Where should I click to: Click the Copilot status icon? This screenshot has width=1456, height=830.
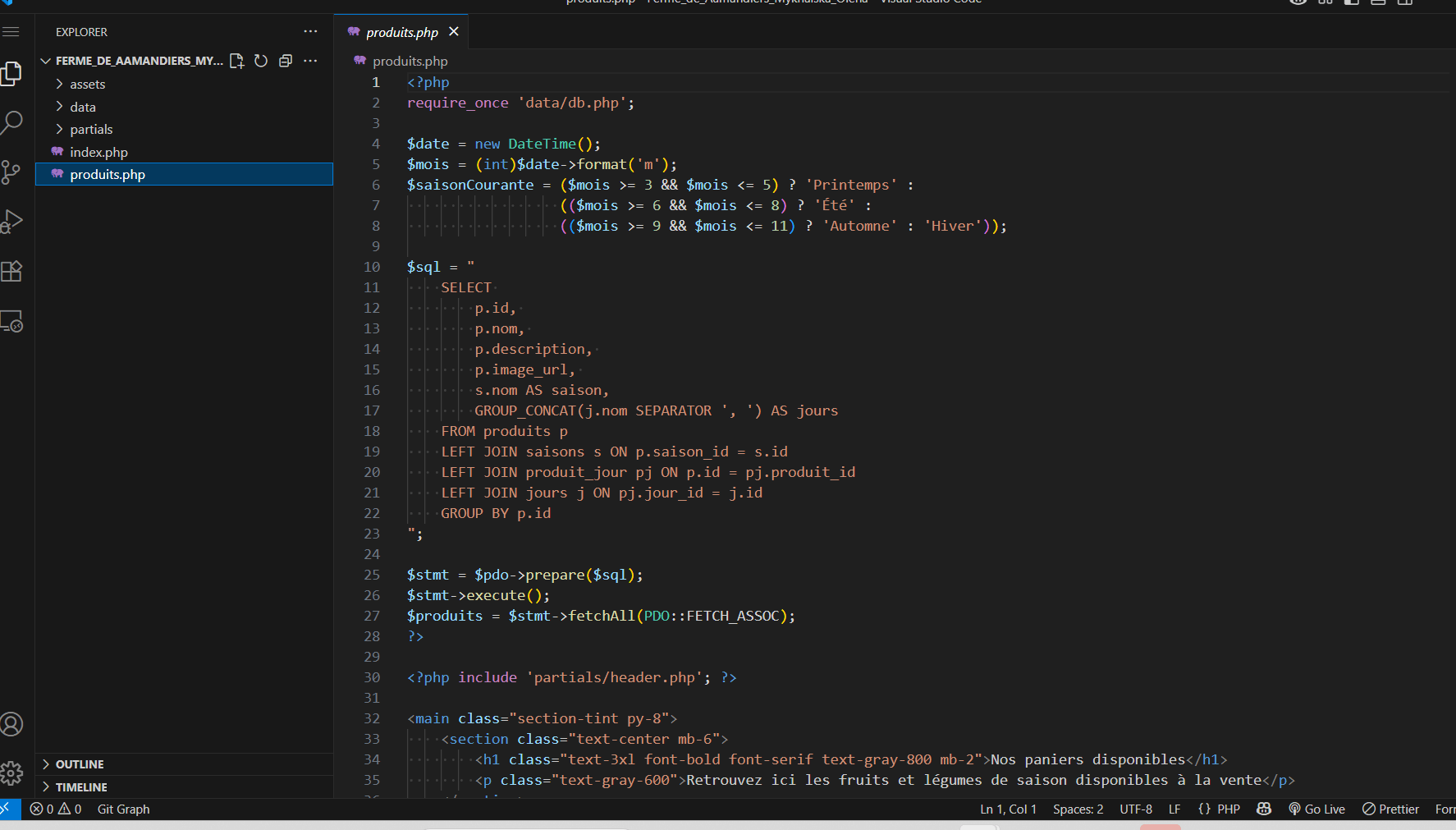coord(1264,809)
